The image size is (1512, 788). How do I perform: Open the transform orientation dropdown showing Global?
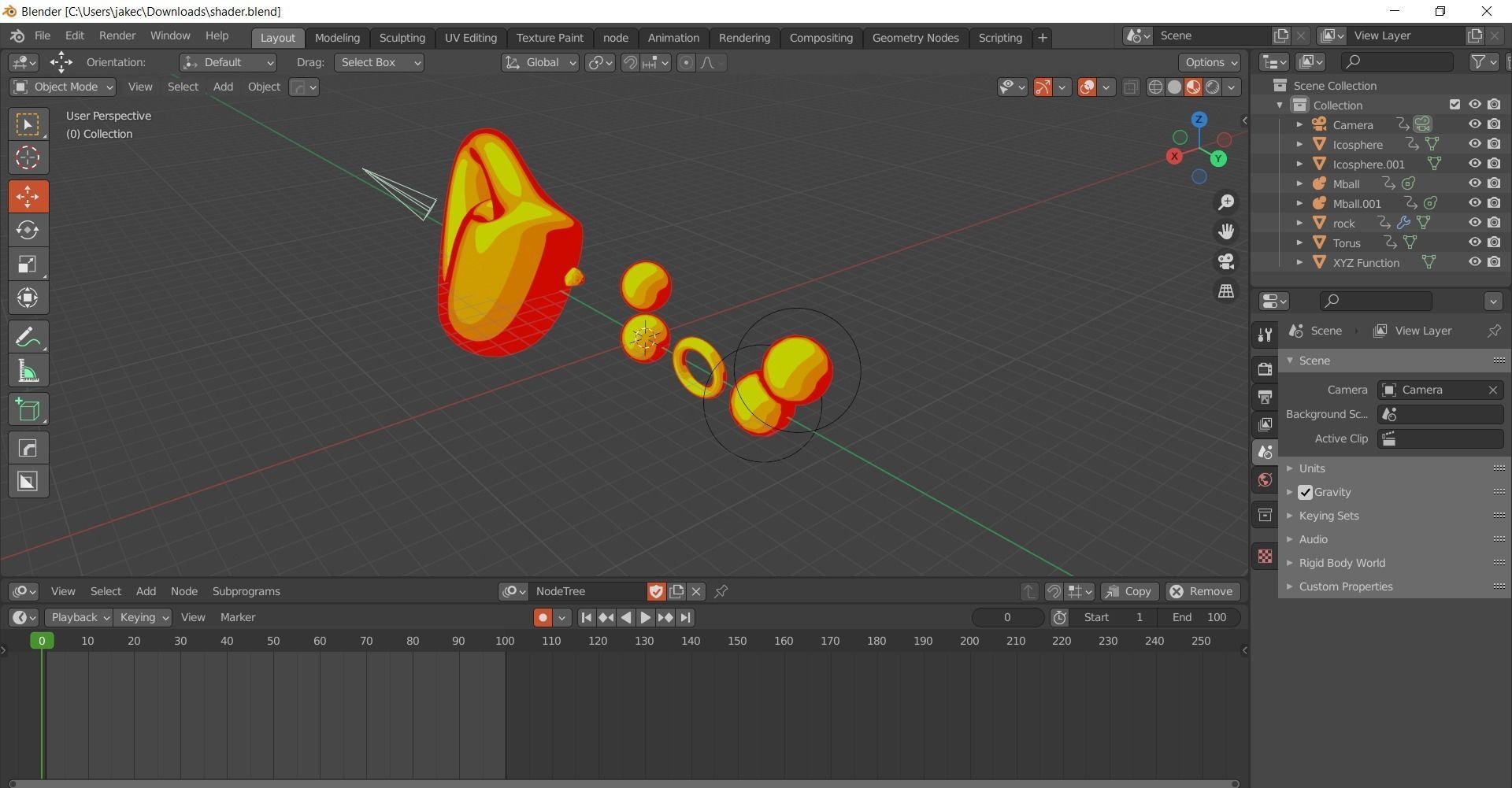(539, 62)
